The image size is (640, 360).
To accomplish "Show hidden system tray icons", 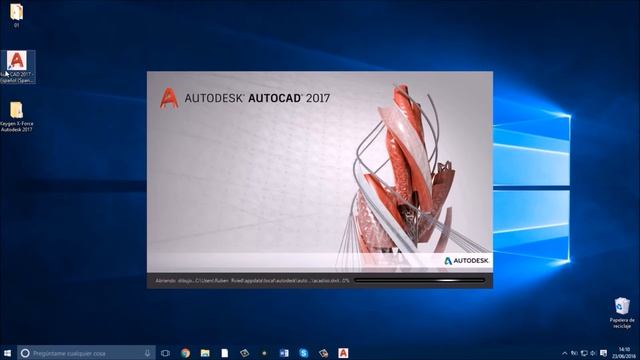I will (564, 353).
